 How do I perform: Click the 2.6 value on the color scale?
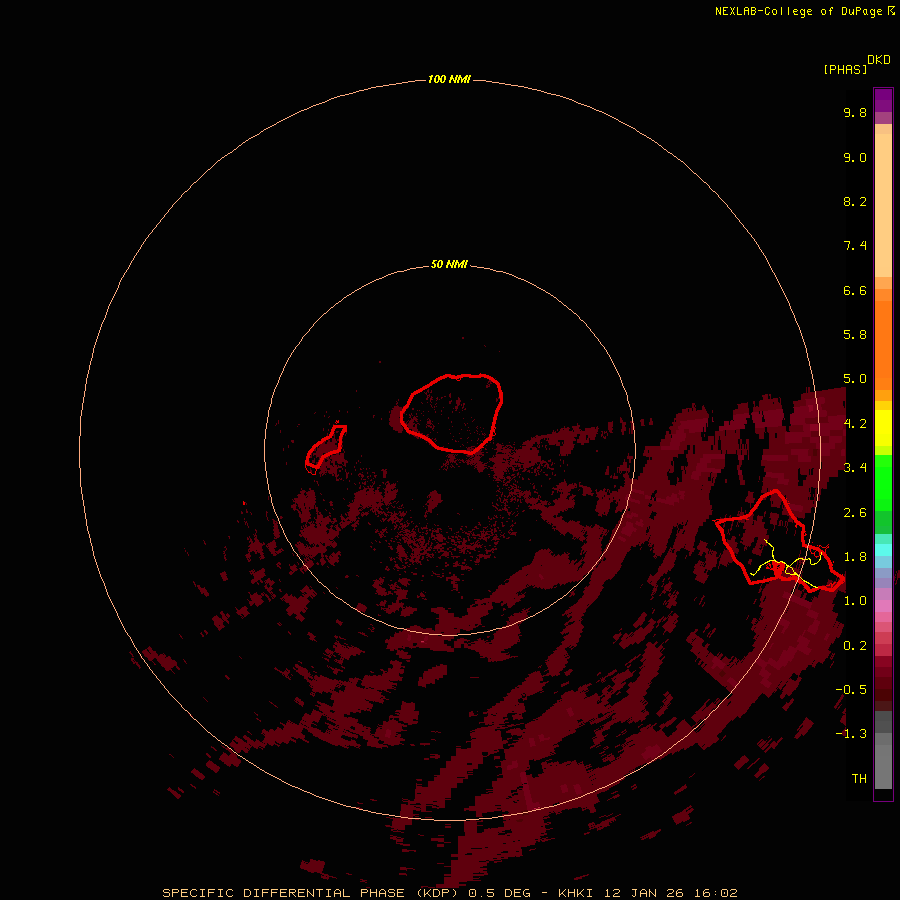click(855, 513)
